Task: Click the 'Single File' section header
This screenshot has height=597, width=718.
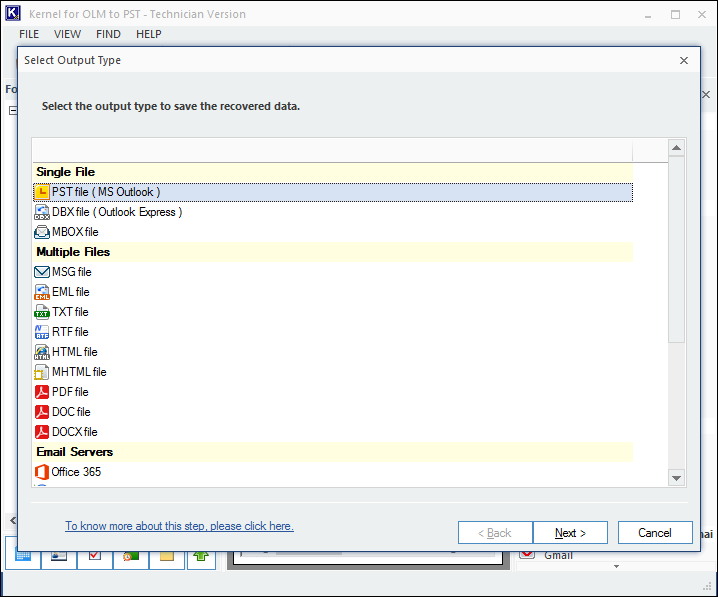Action: click(x=333, y=172)
